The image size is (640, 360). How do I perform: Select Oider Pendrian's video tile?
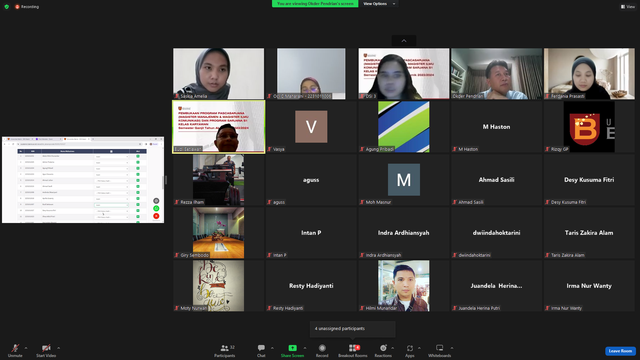point(496,73)
